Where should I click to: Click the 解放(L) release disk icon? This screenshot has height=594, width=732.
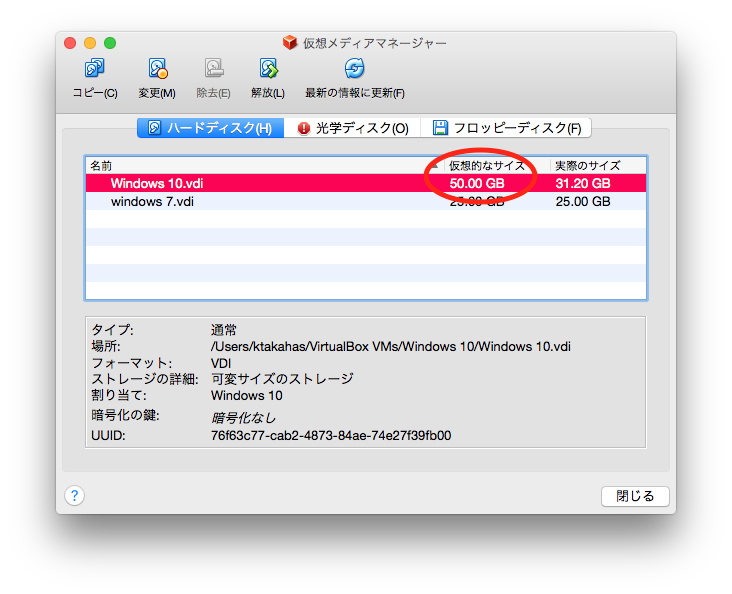(x=268, y=69)
